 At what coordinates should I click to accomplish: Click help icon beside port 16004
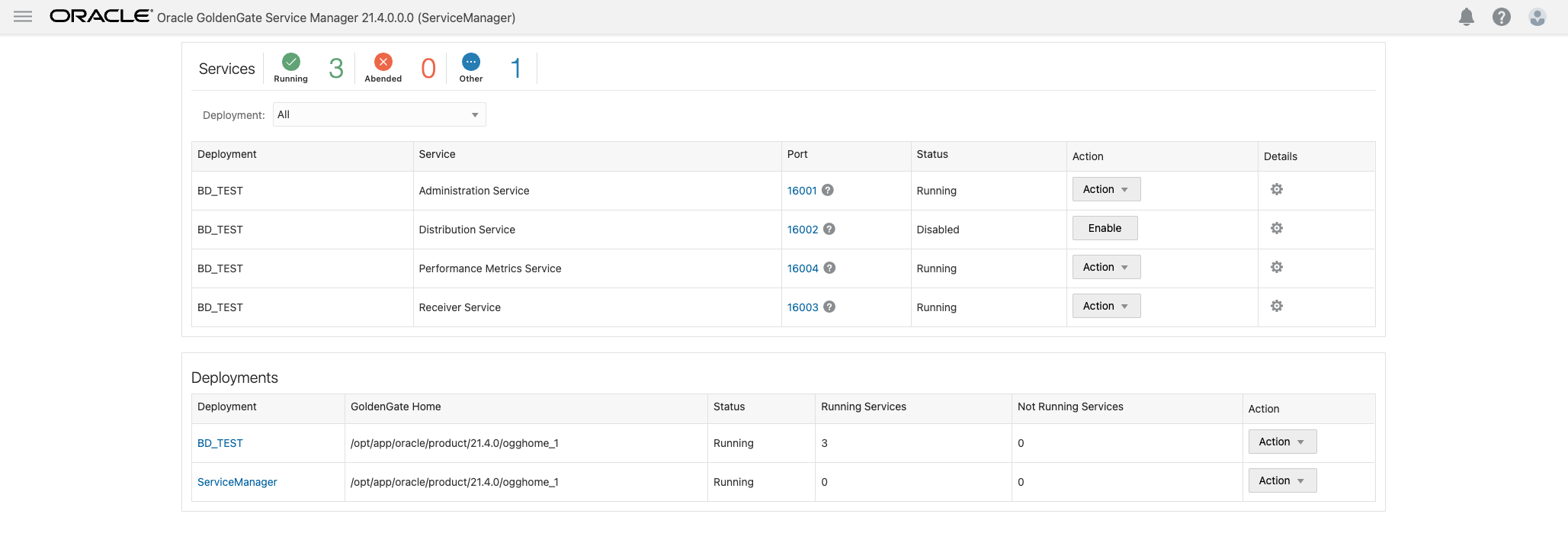point(829,268)
